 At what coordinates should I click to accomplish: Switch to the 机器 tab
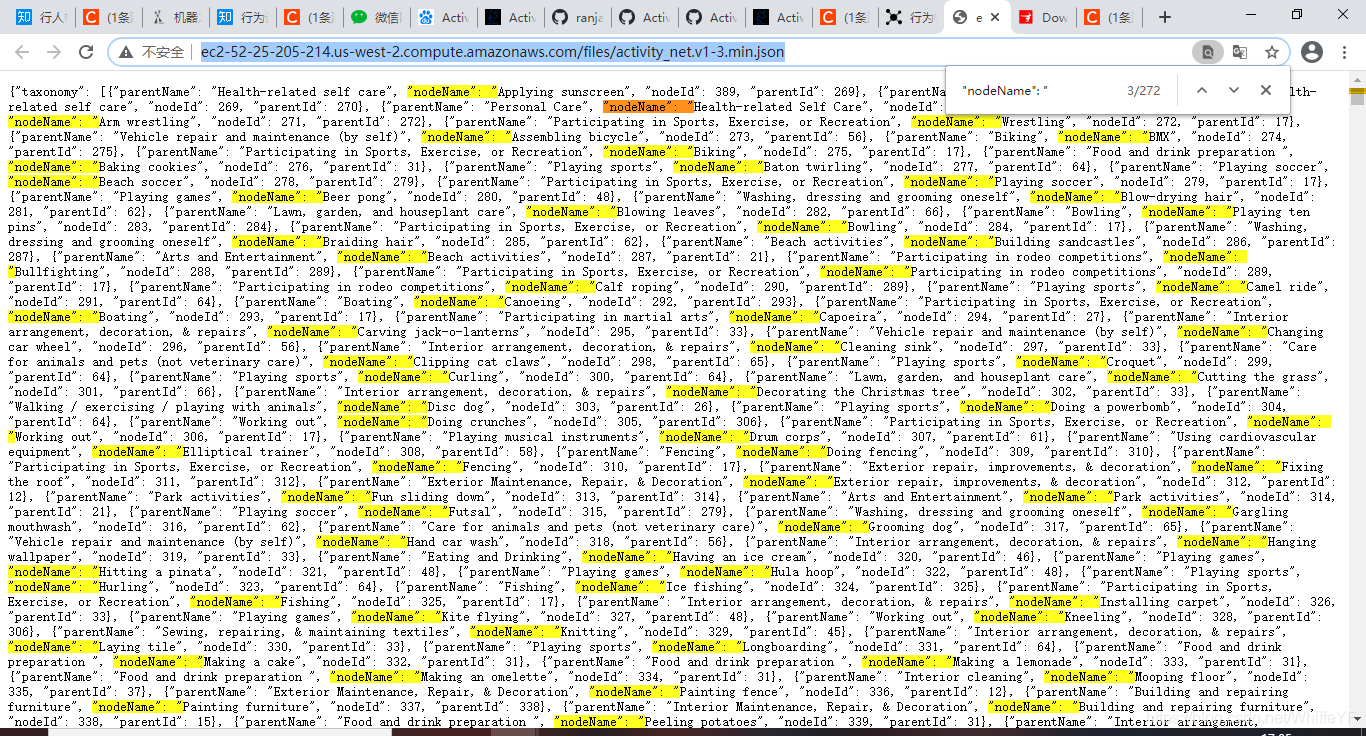coord(176,17)
